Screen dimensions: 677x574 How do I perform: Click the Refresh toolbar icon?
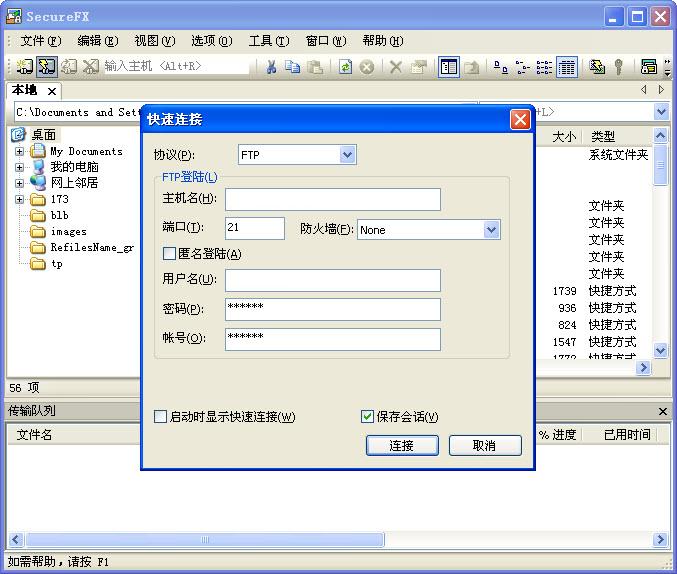click(345, 67)
